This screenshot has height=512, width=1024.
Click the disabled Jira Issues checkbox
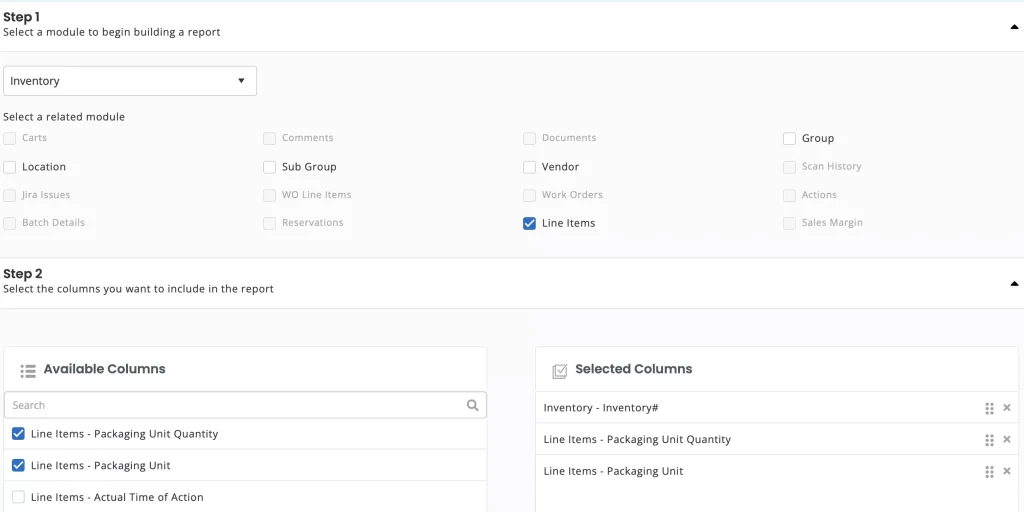coord(10,195)
